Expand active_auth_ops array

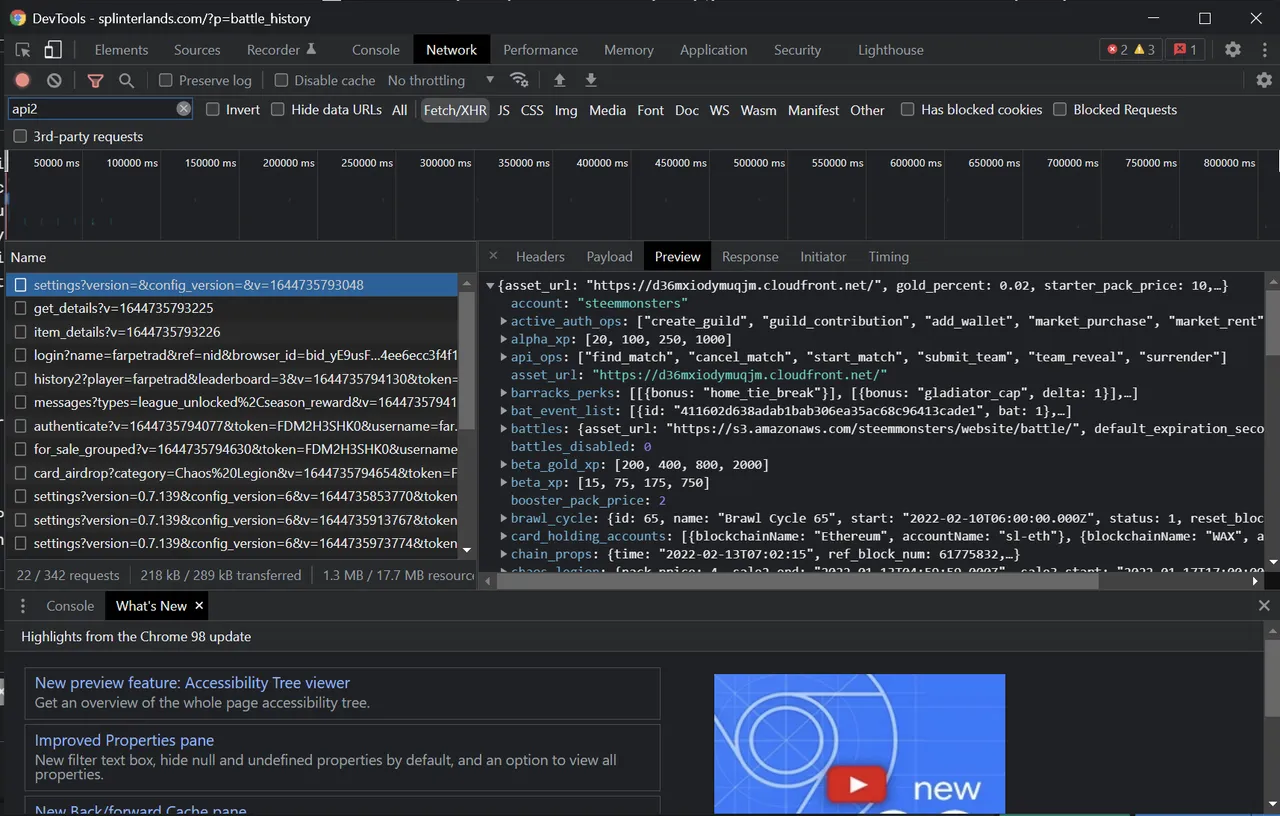[504, 321]
